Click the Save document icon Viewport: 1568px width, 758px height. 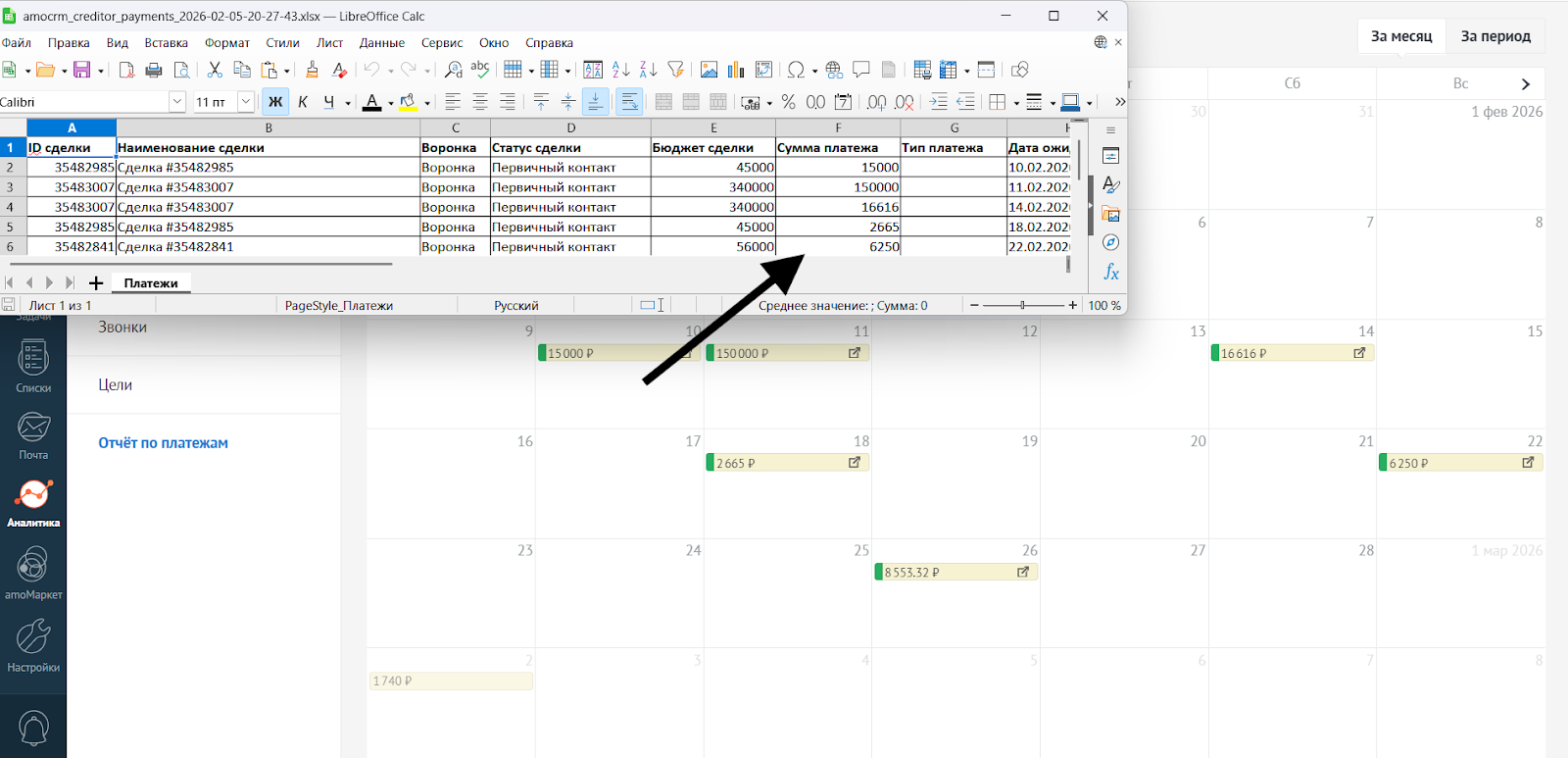tap(81, 70)
